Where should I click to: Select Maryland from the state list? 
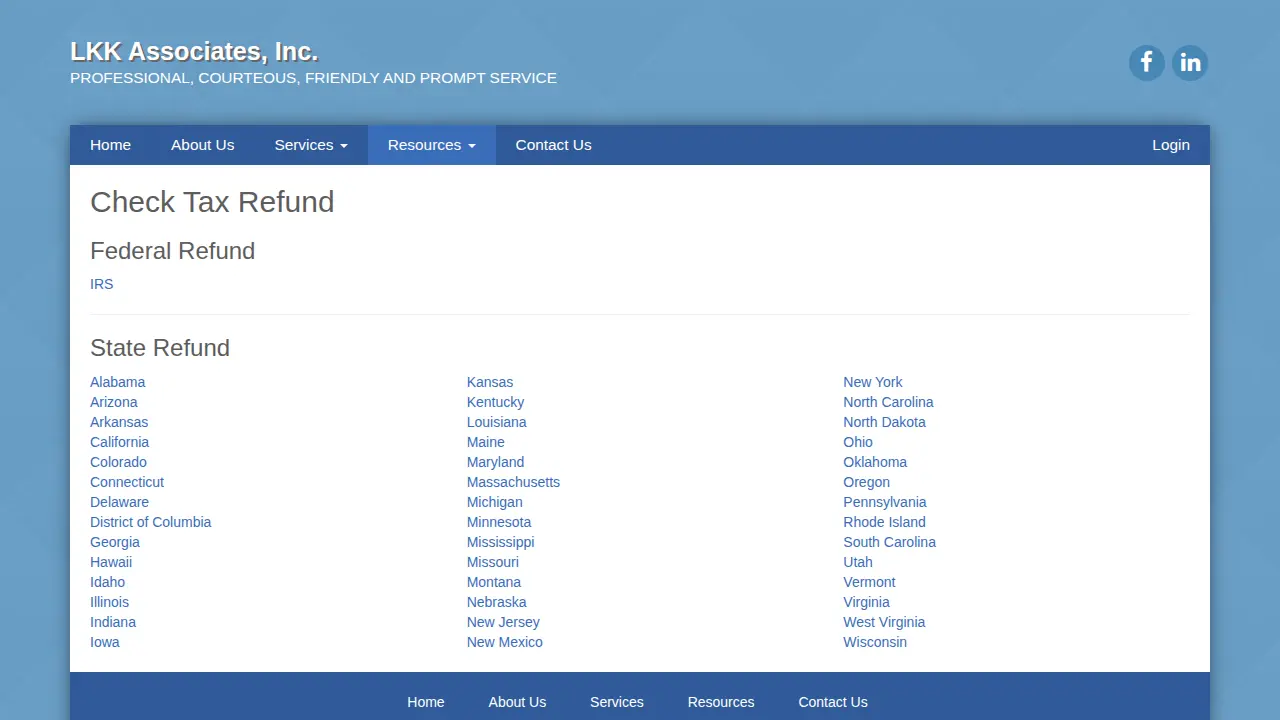pos(495,462)
